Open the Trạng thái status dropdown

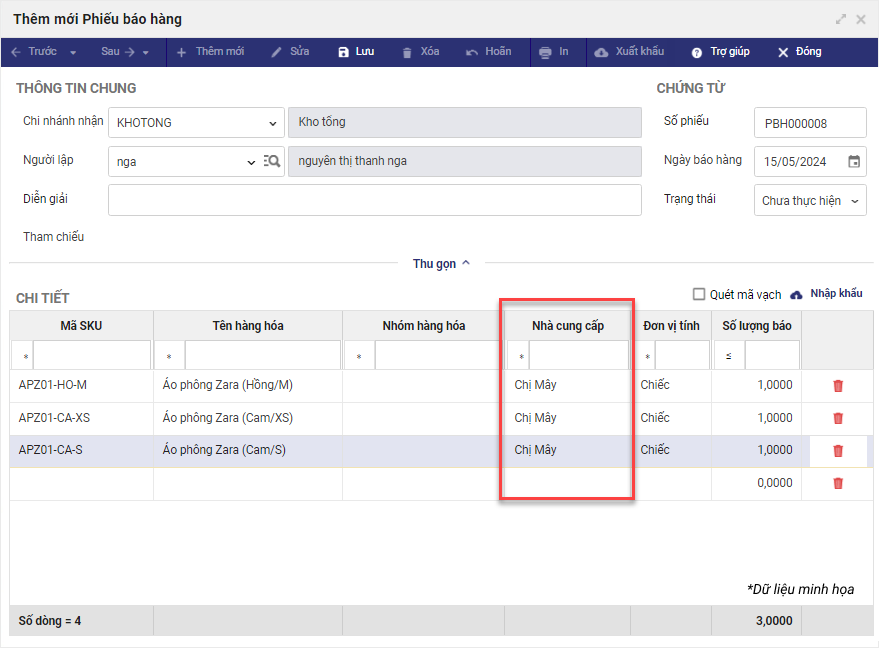[x=855, y=201]
